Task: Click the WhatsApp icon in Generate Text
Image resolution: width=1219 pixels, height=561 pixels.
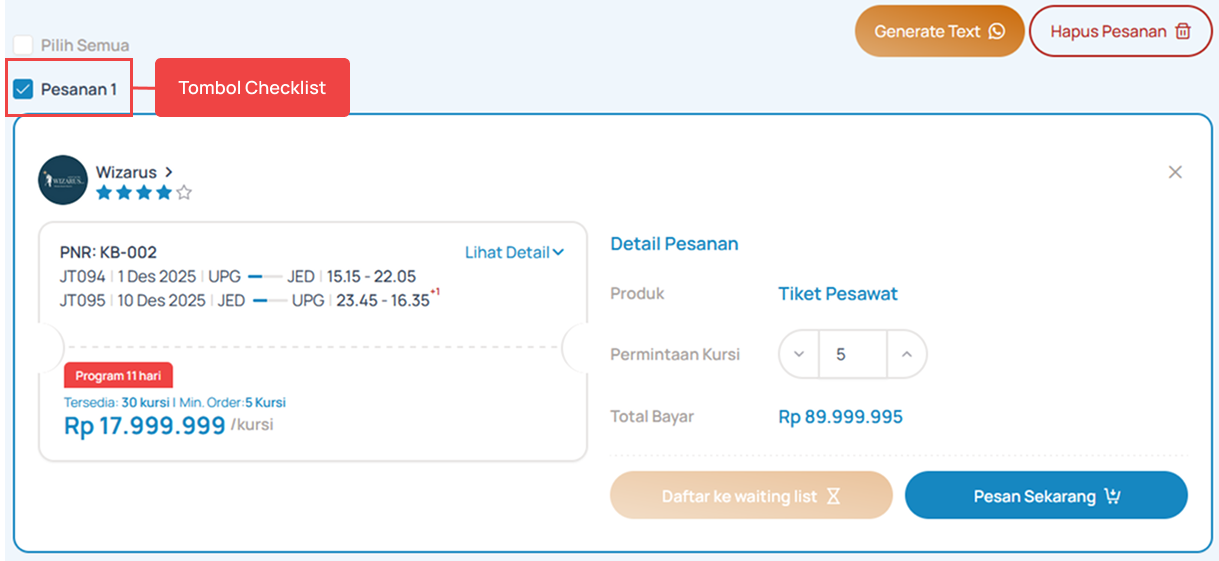Action: [x=996, y=31]
